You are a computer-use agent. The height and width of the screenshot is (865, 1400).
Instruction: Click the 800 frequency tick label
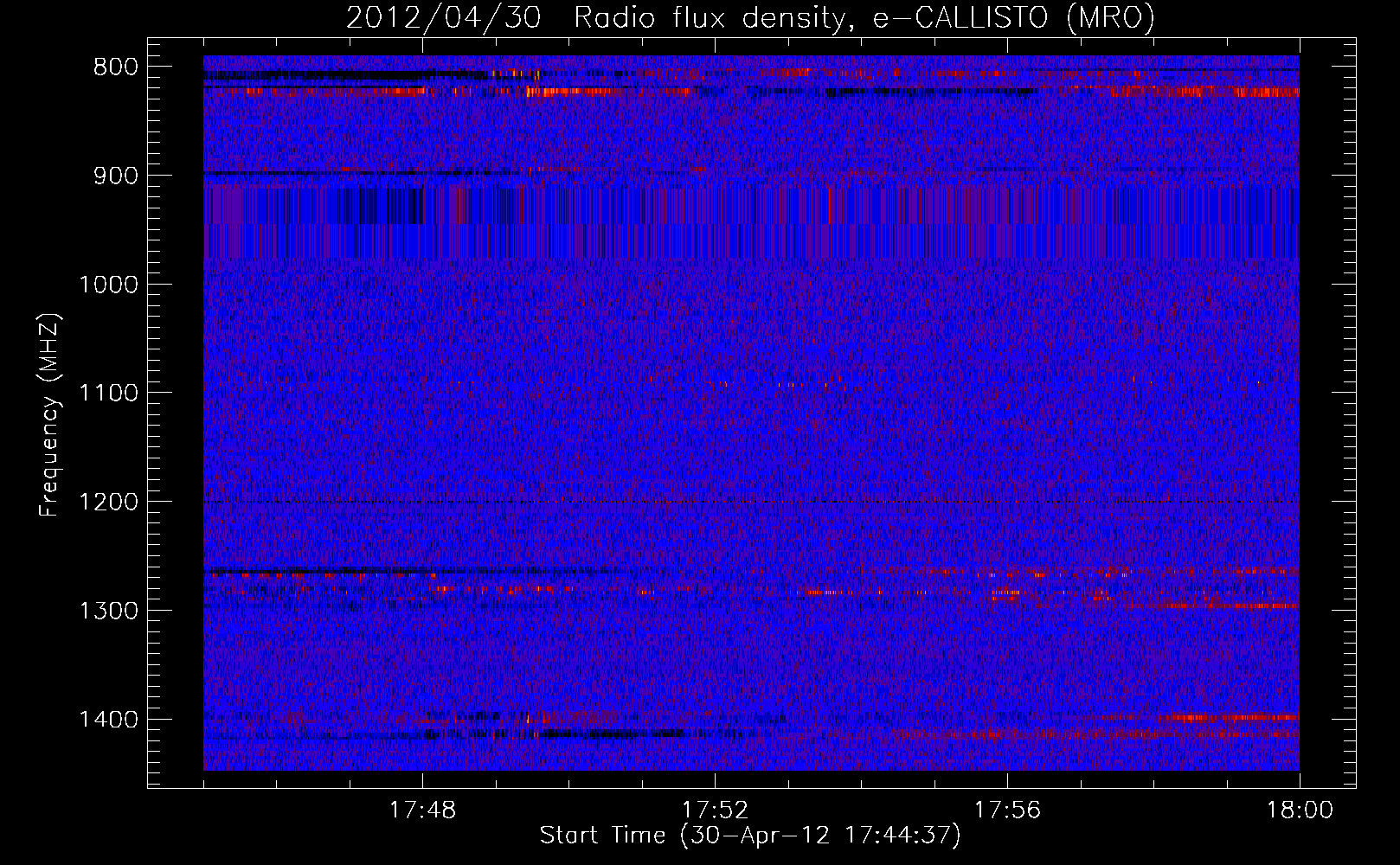[115, 67]
